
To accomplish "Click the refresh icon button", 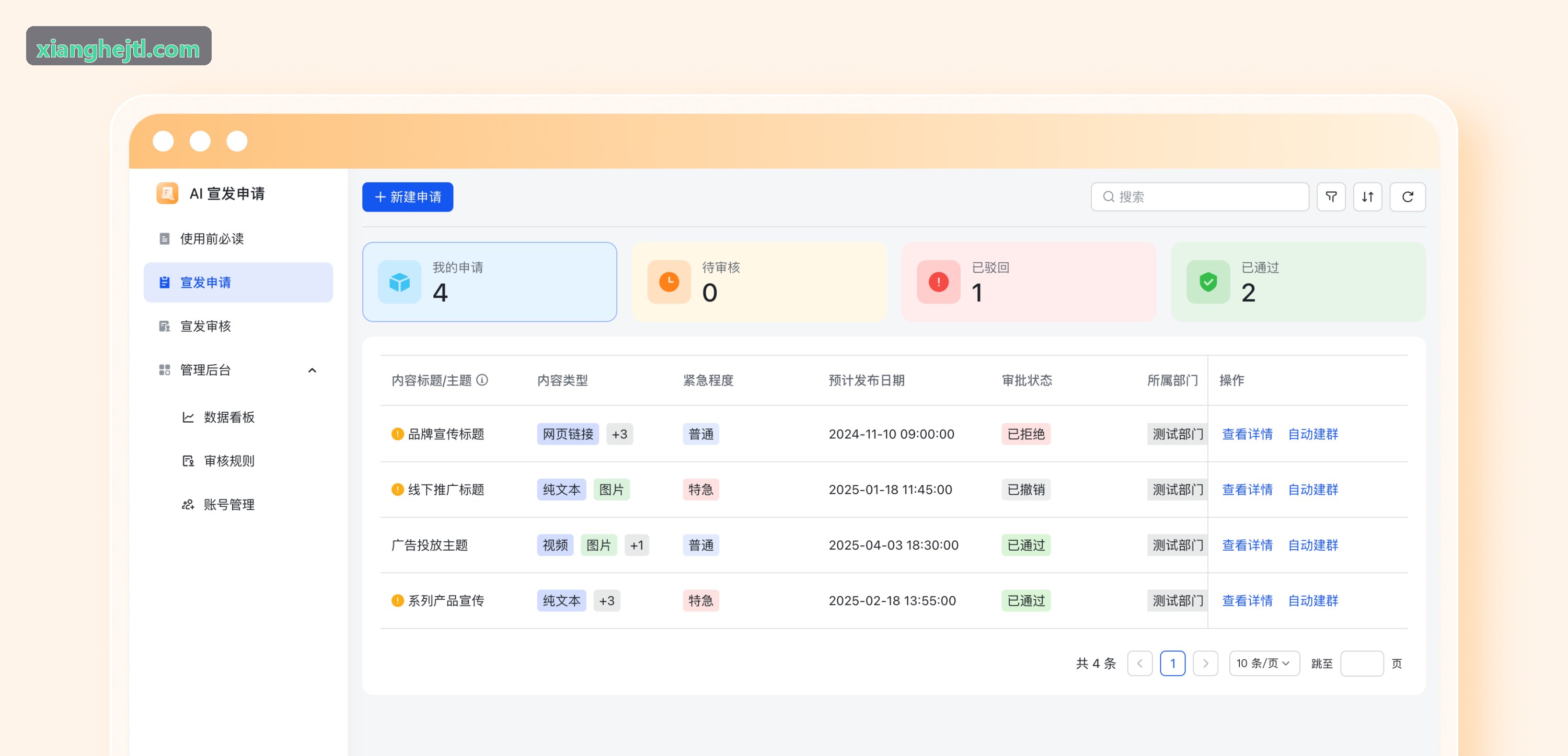I will 1408,196.
